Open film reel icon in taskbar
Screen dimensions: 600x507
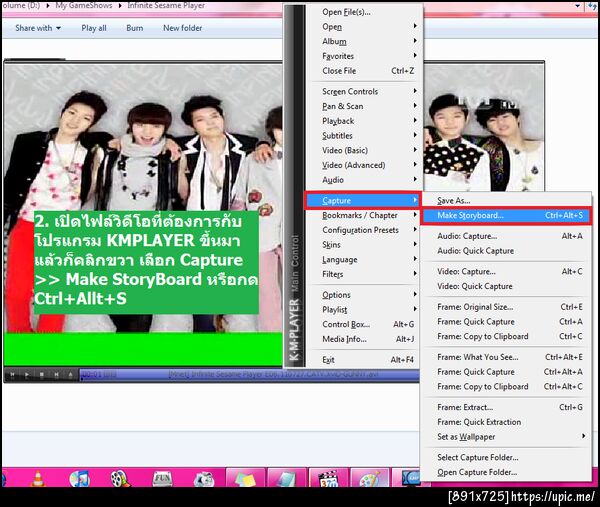[119, 478]
